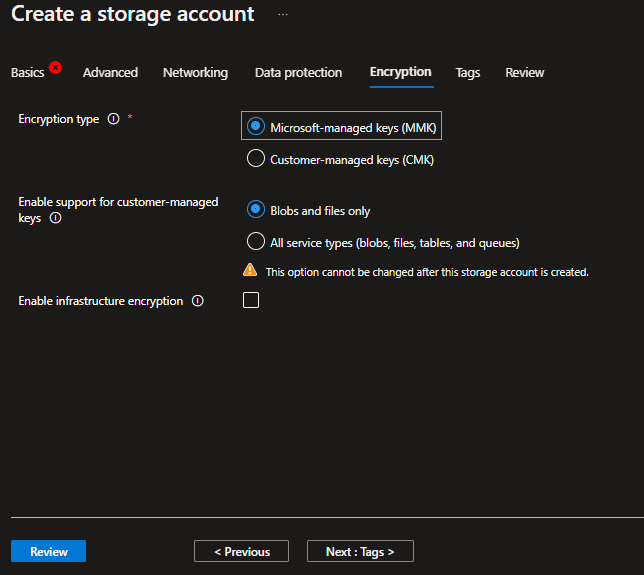Viewport: 644px width, 575px height.
Task: Open the Advanced tab
Action: [110, 73]
